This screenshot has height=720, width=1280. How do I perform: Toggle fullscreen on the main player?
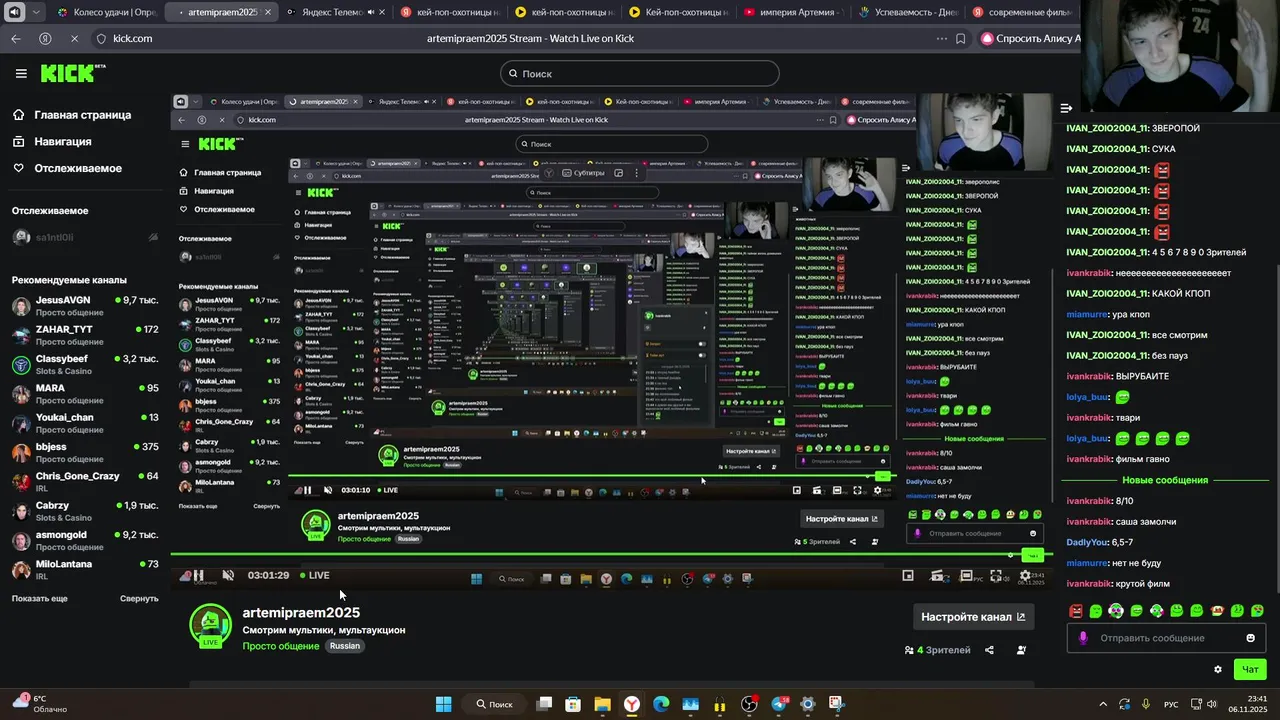(996, 576)
